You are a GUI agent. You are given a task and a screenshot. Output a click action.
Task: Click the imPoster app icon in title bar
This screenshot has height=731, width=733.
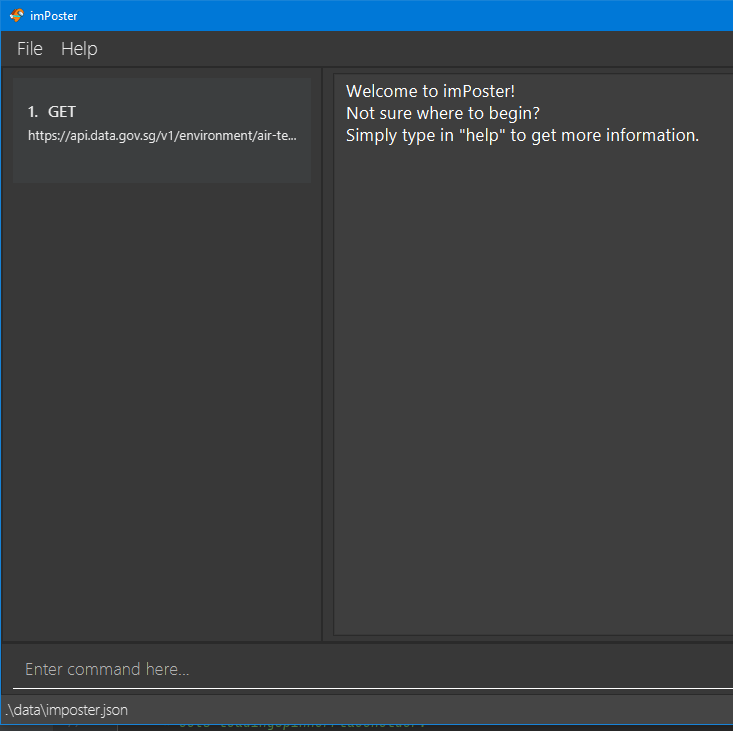coord(17,15)
